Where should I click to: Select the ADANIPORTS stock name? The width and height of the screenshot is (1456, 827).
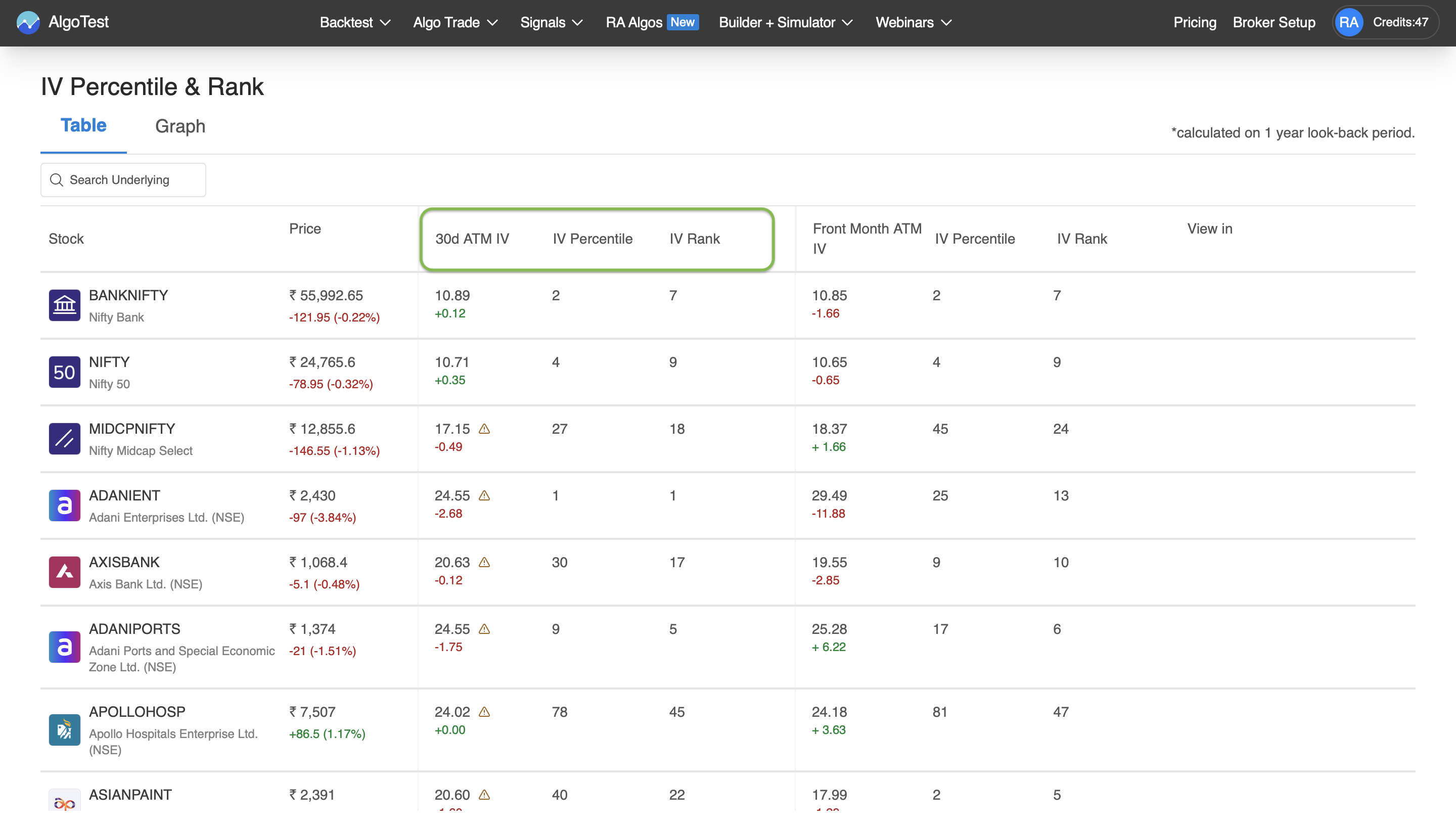click(134, 629)
